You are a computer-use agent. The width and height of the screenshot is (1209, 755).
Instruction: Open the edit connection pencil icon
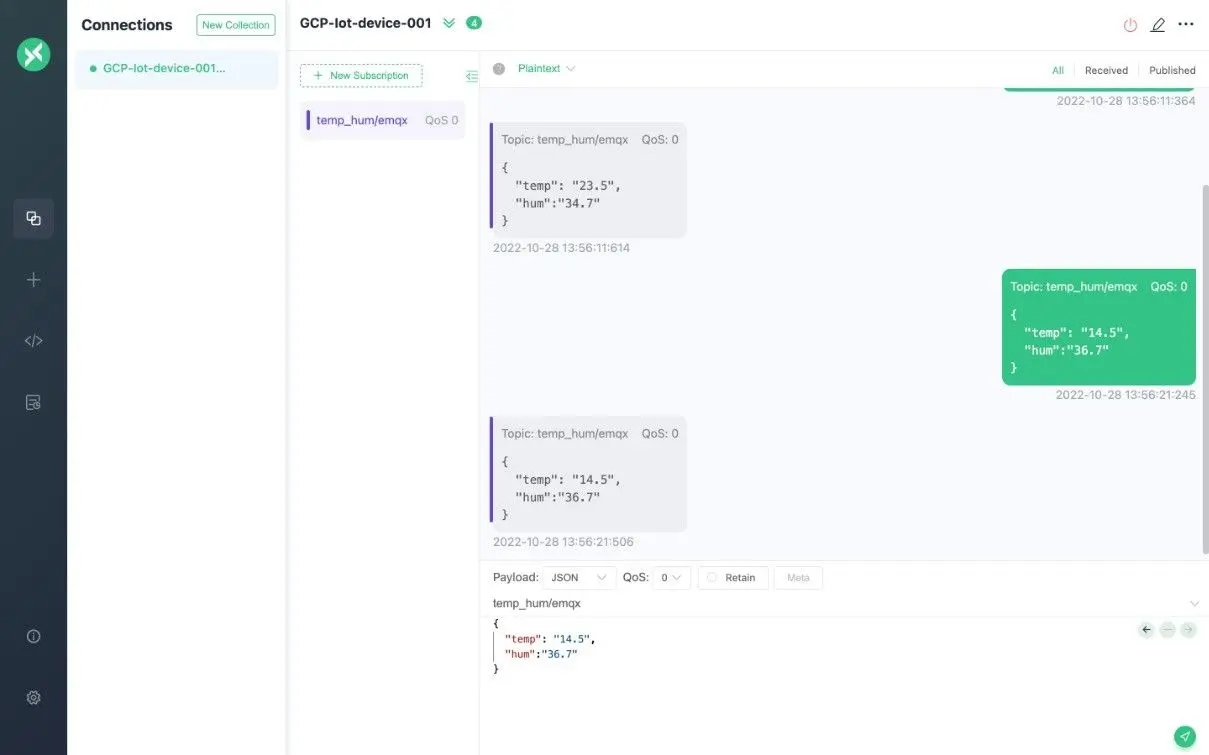point(1157,25)
